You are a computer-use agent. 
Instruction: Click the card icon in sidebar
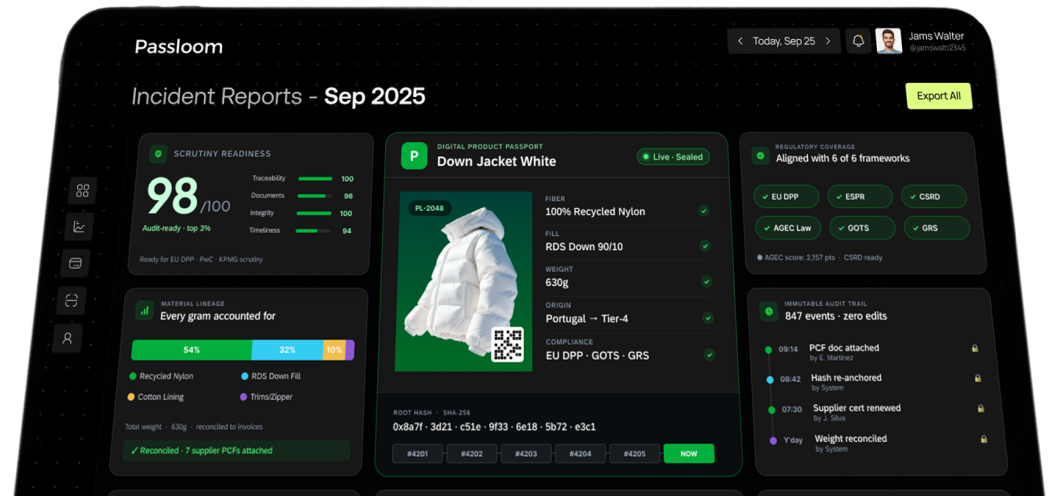click(x=75, y=263)
